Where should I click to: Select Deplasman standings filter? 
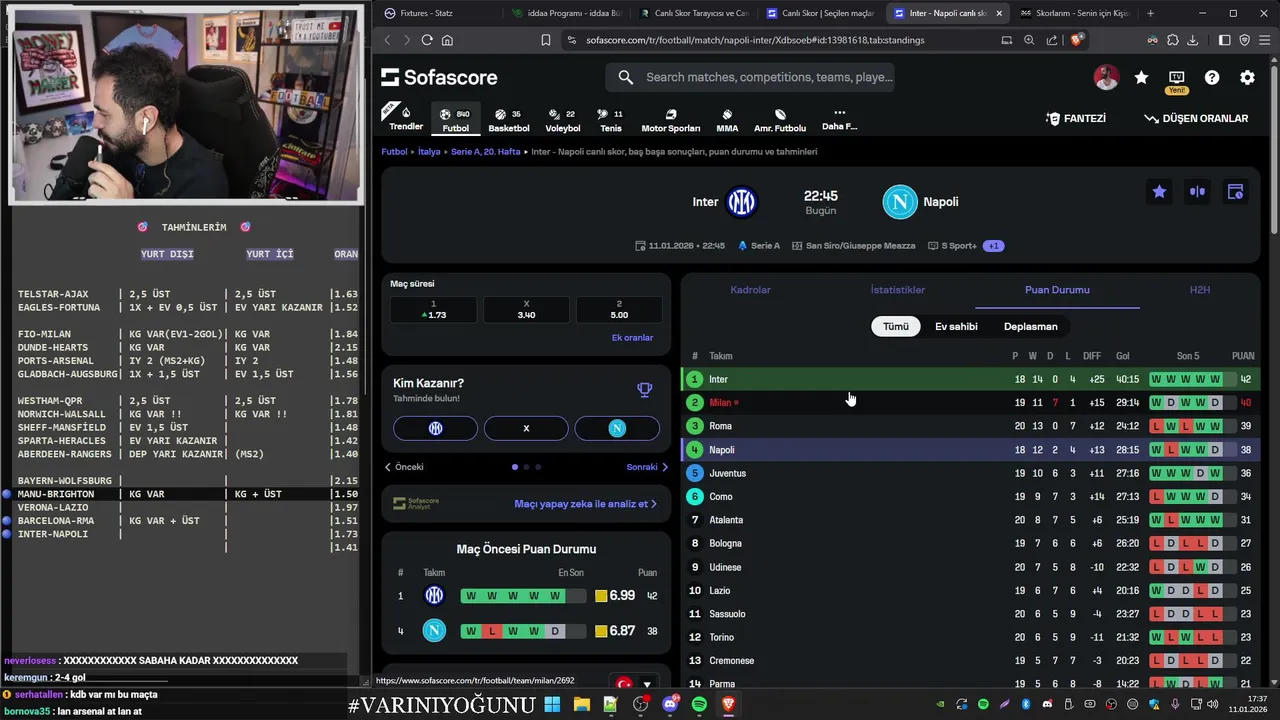point(1030,326)
